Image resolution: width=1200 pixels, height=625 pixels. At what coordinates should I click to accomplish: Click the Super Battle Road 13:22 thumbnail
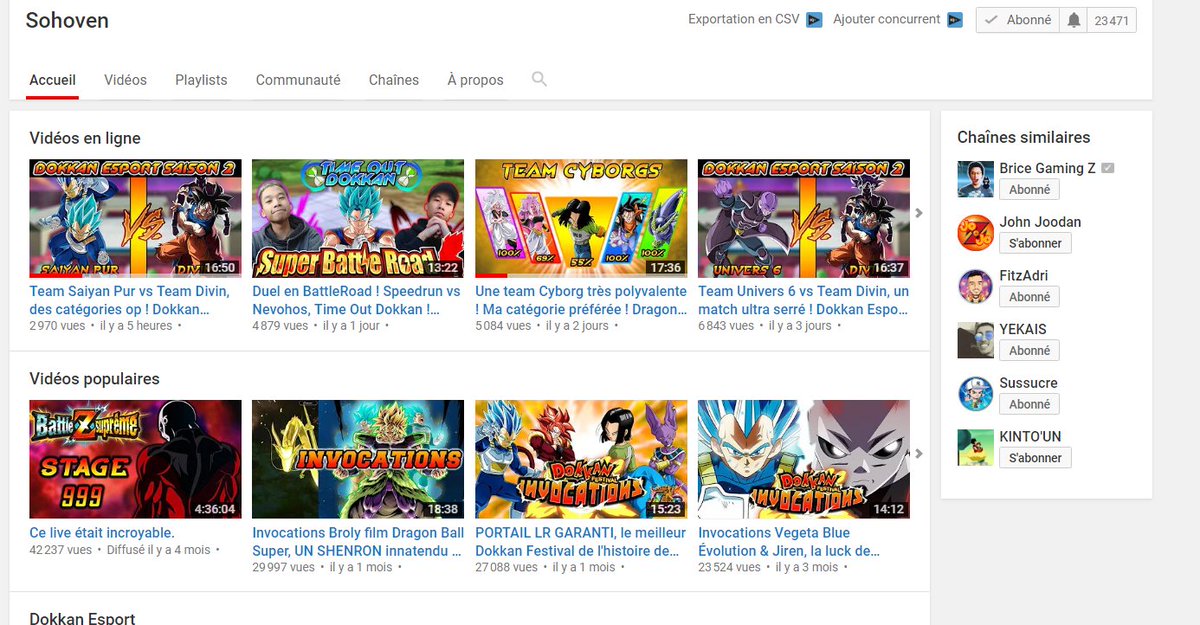(358, 218)
